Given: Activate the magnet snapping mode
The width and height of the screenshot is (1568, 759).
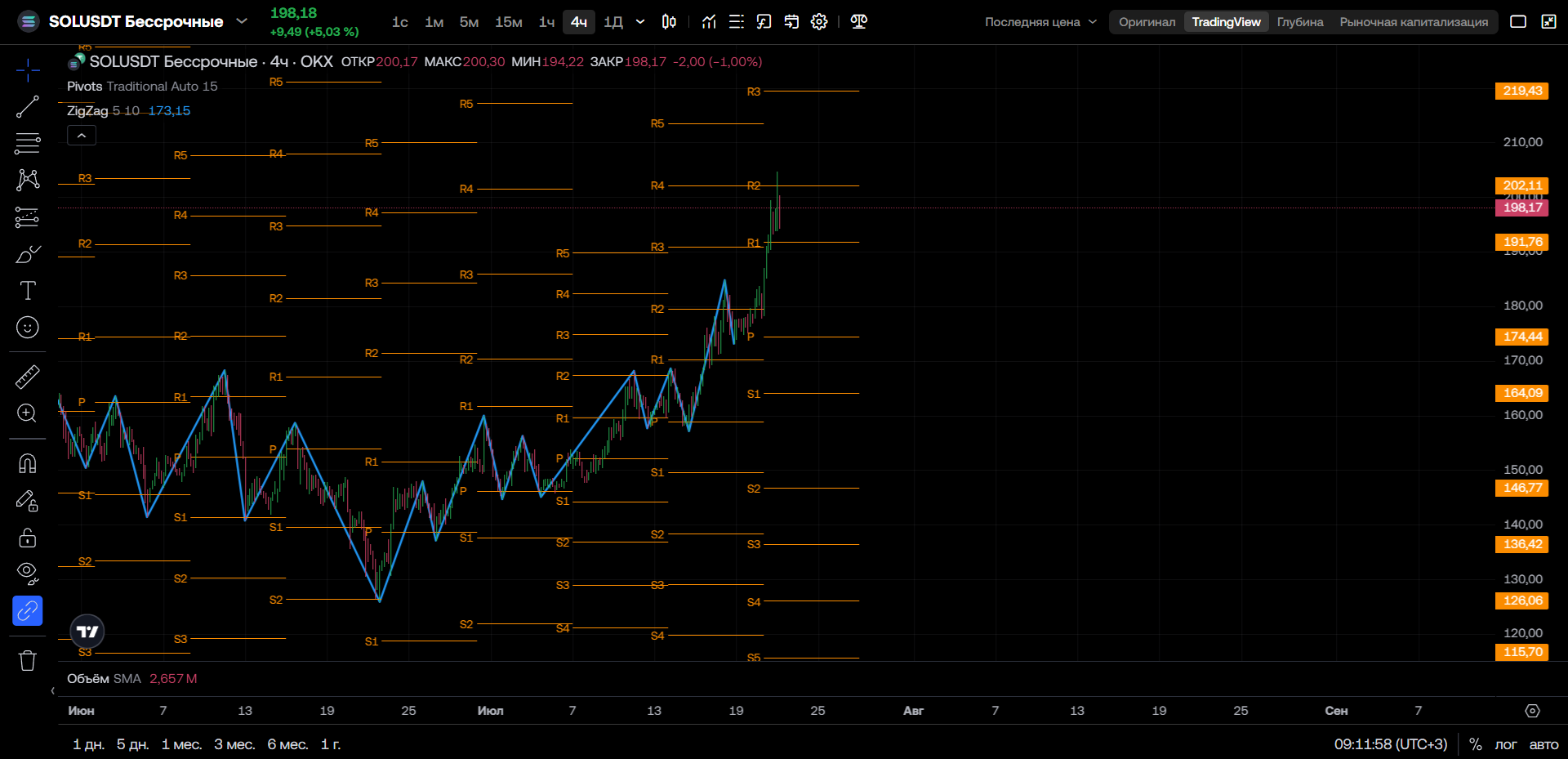Looking at the screenshot, I should click(x=28, y=463).
